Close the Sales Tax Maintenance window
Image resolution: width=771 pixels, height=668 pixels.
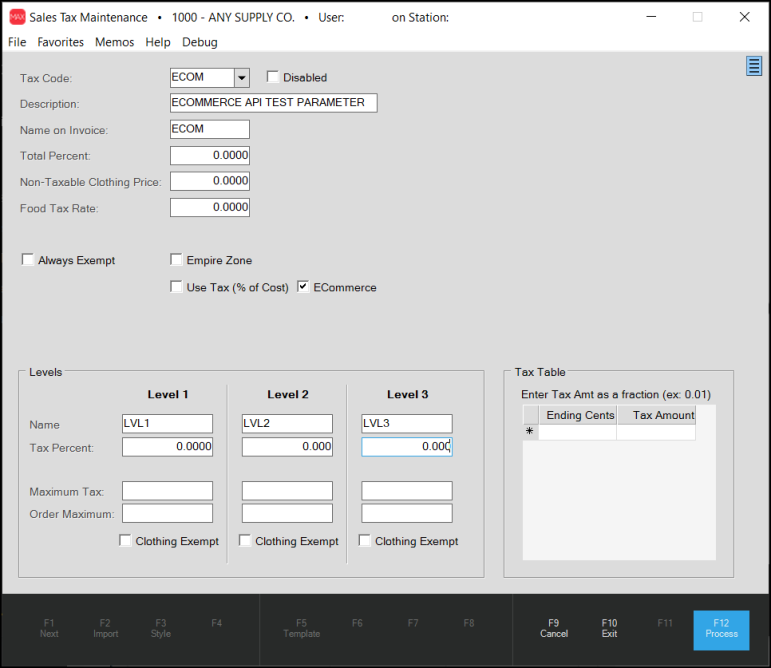(x=744, y=17)
